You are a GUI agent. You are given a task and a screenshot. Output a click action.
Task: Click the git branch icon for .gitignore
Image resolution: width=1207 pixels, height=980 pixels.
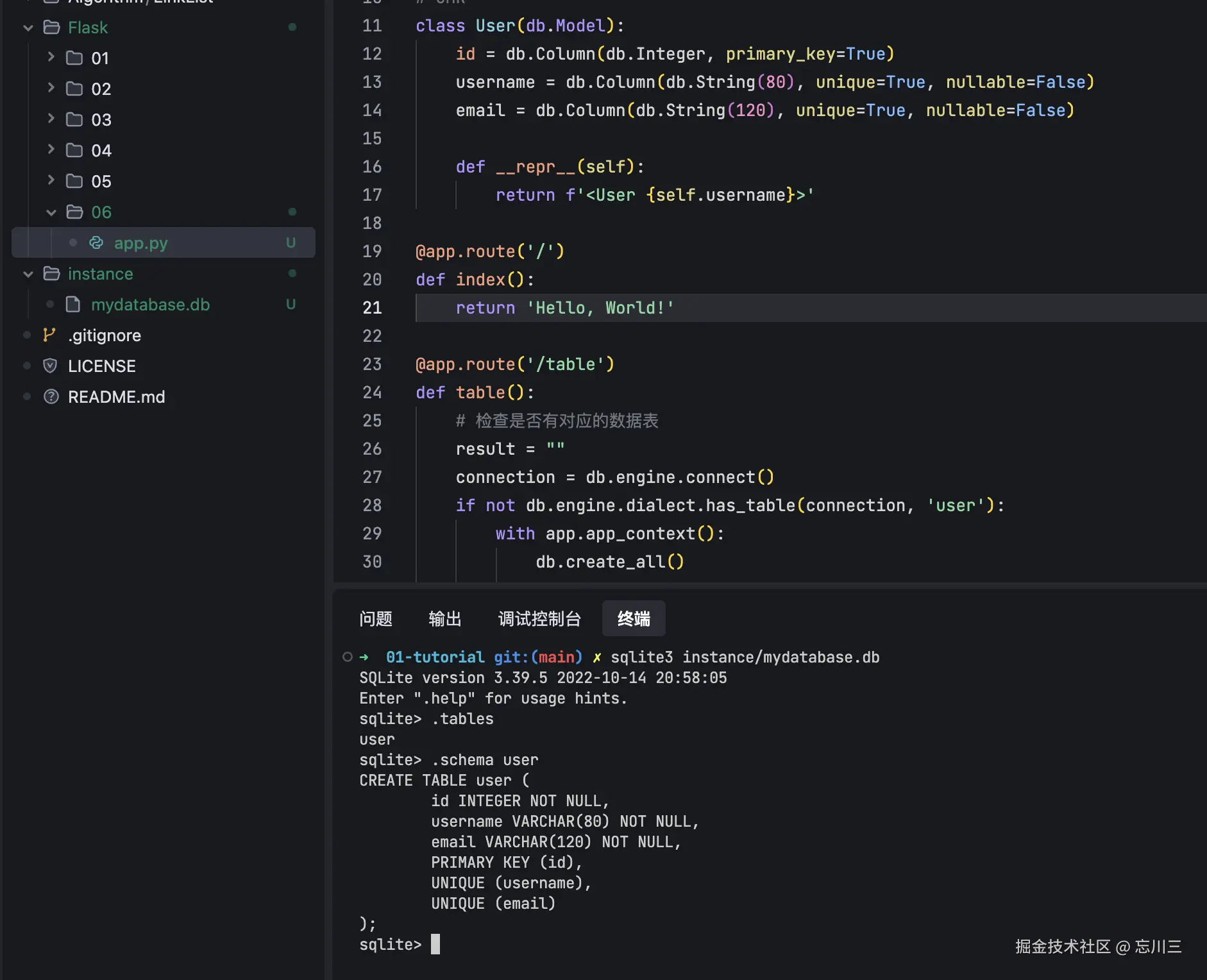[49, 335]
